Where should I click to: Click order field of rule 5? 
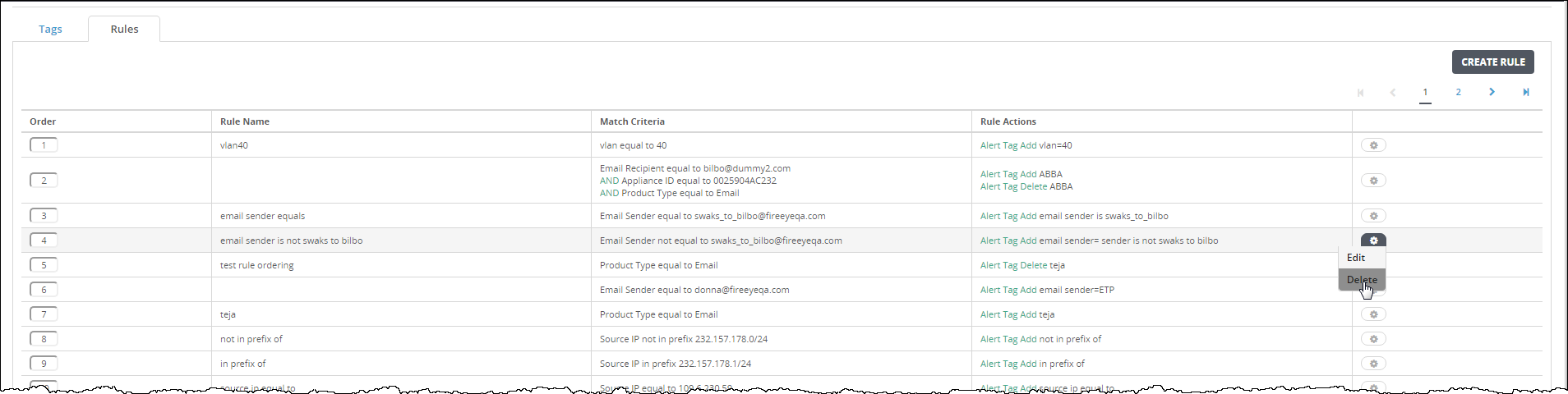[x=44, y=265]
